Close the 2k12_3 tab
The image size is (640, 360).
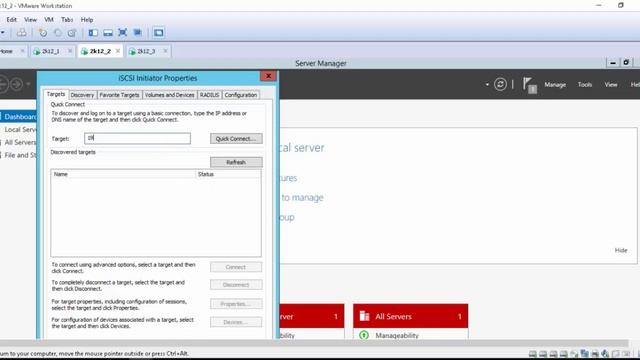click(x=165, y=51)
